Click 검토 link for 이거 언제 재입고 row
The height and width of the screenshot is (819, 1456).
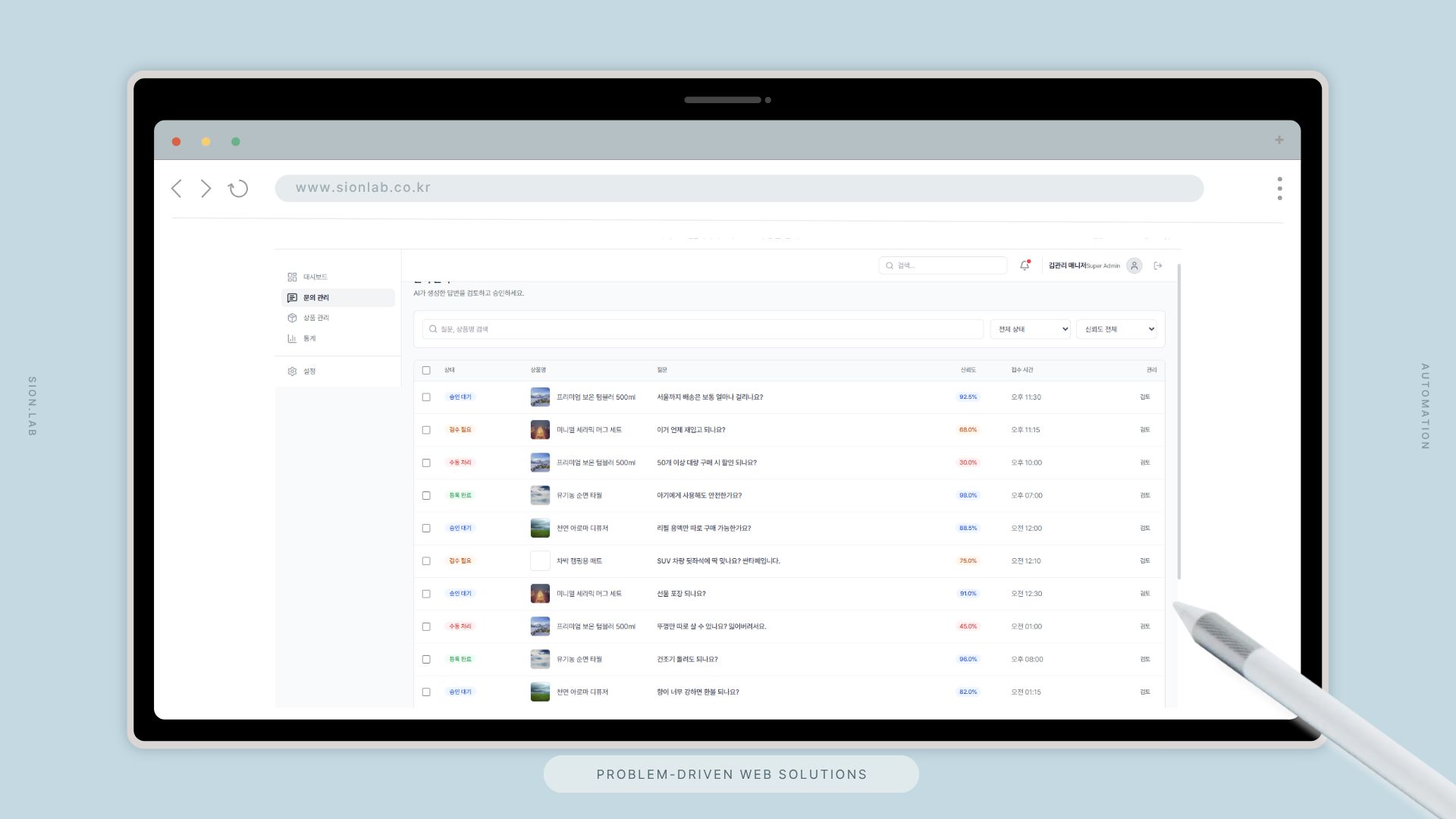(1145, 430)
